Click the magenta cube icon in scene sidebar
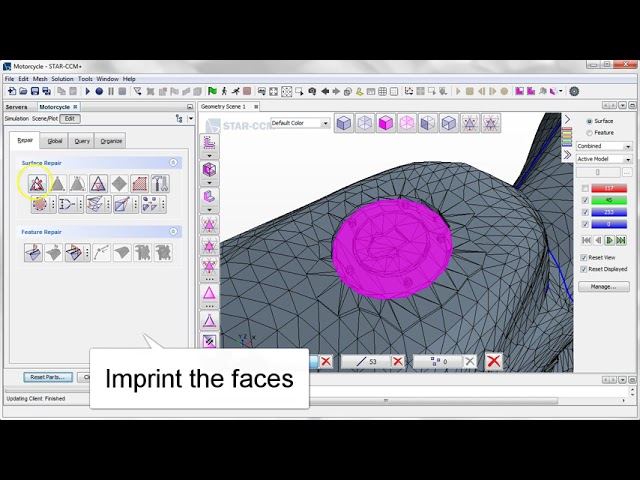The image size is (640, 480). click(209, 169)
